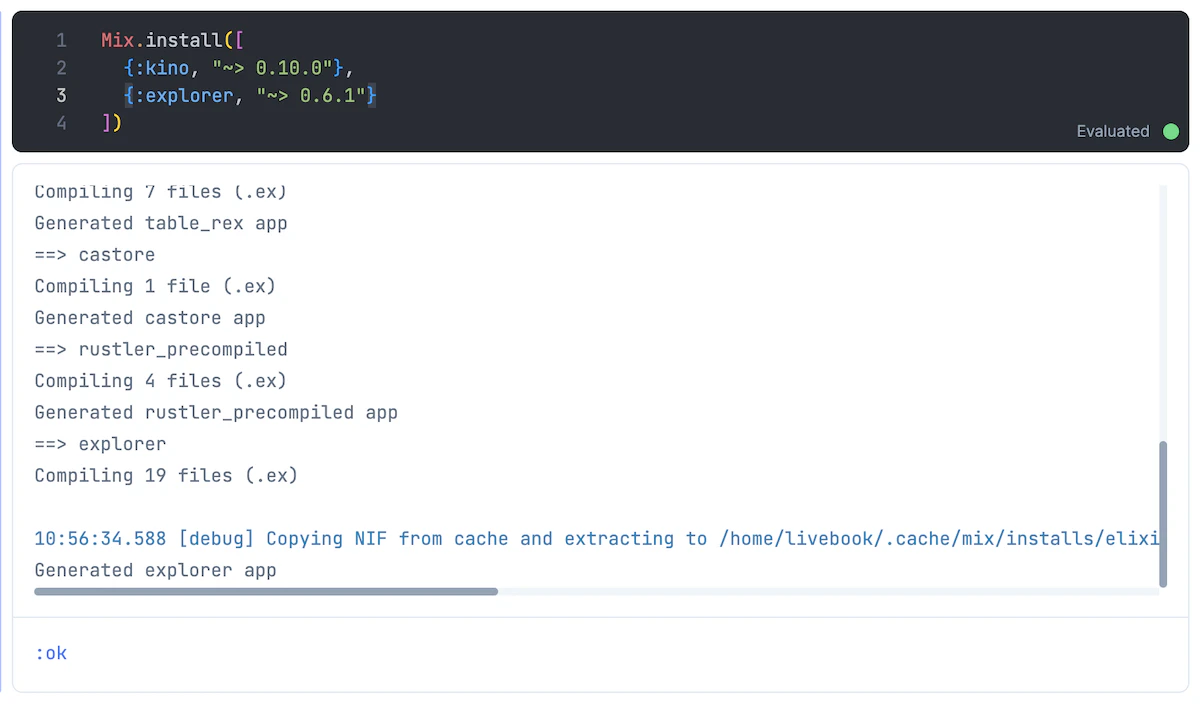This screenshot has height=706, width=1200.
Task: Click the empty horizontal scrollbar track area
Action: pyautogui.click(x=828, y=592)
